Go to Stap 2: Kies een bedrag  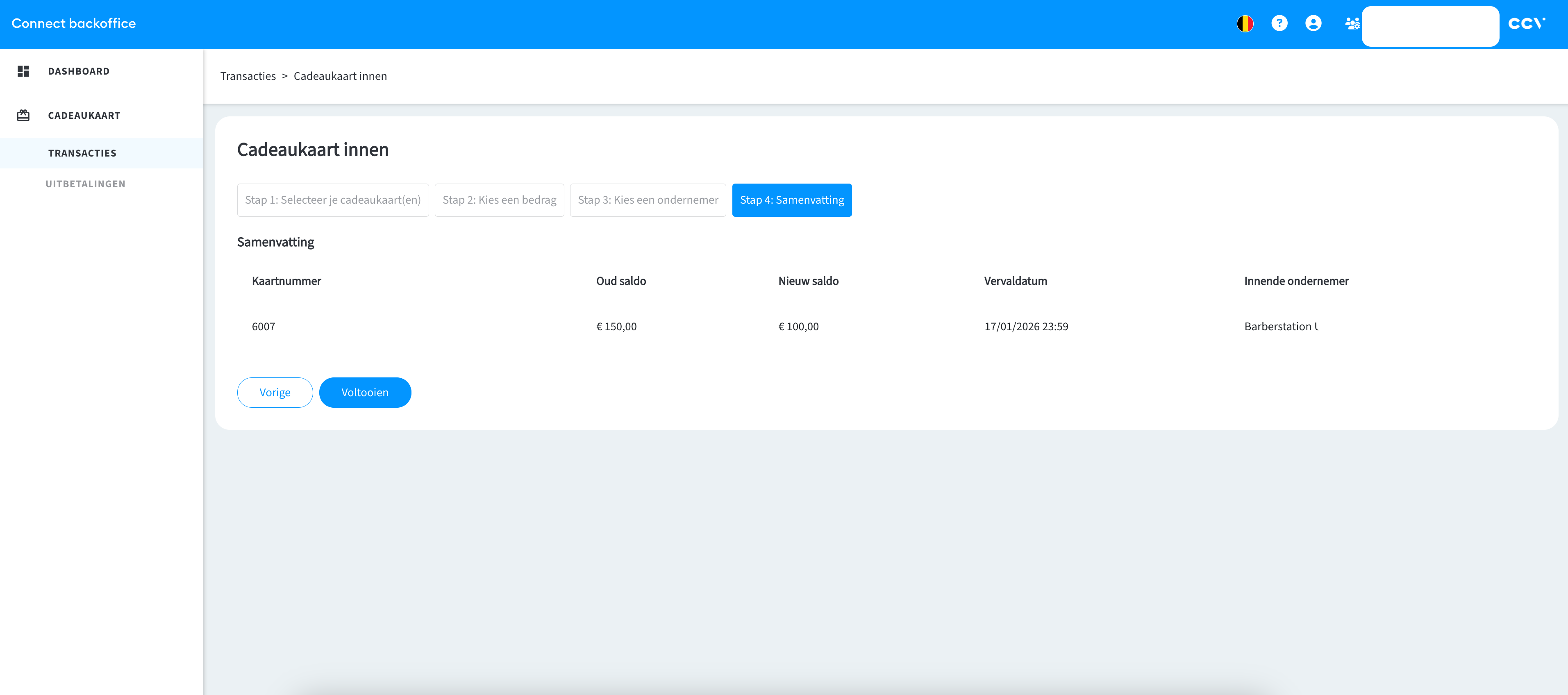(499, 200)
